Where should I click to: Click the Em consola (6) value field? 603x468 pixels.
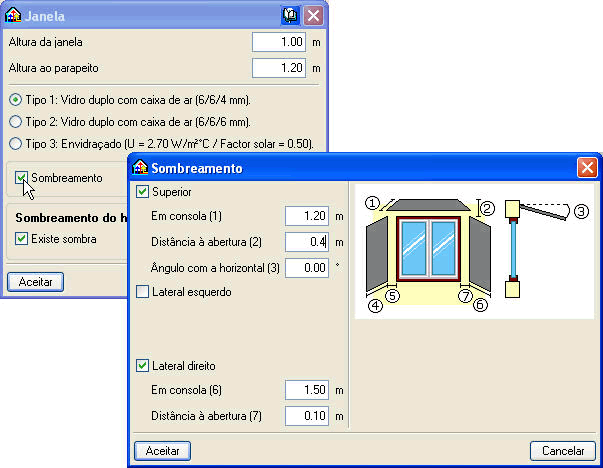point(307,390)
